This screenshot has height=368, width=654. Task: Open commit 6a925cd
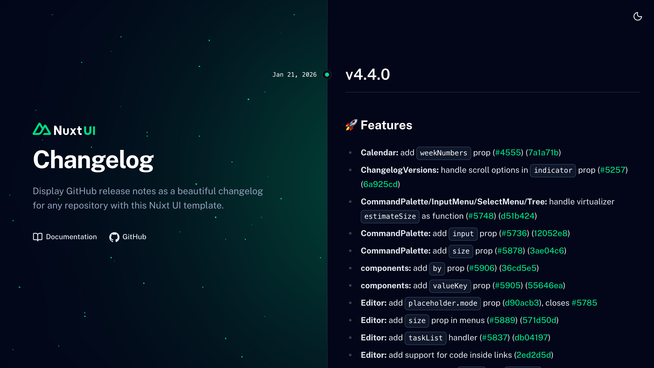[x=380, y=184]
